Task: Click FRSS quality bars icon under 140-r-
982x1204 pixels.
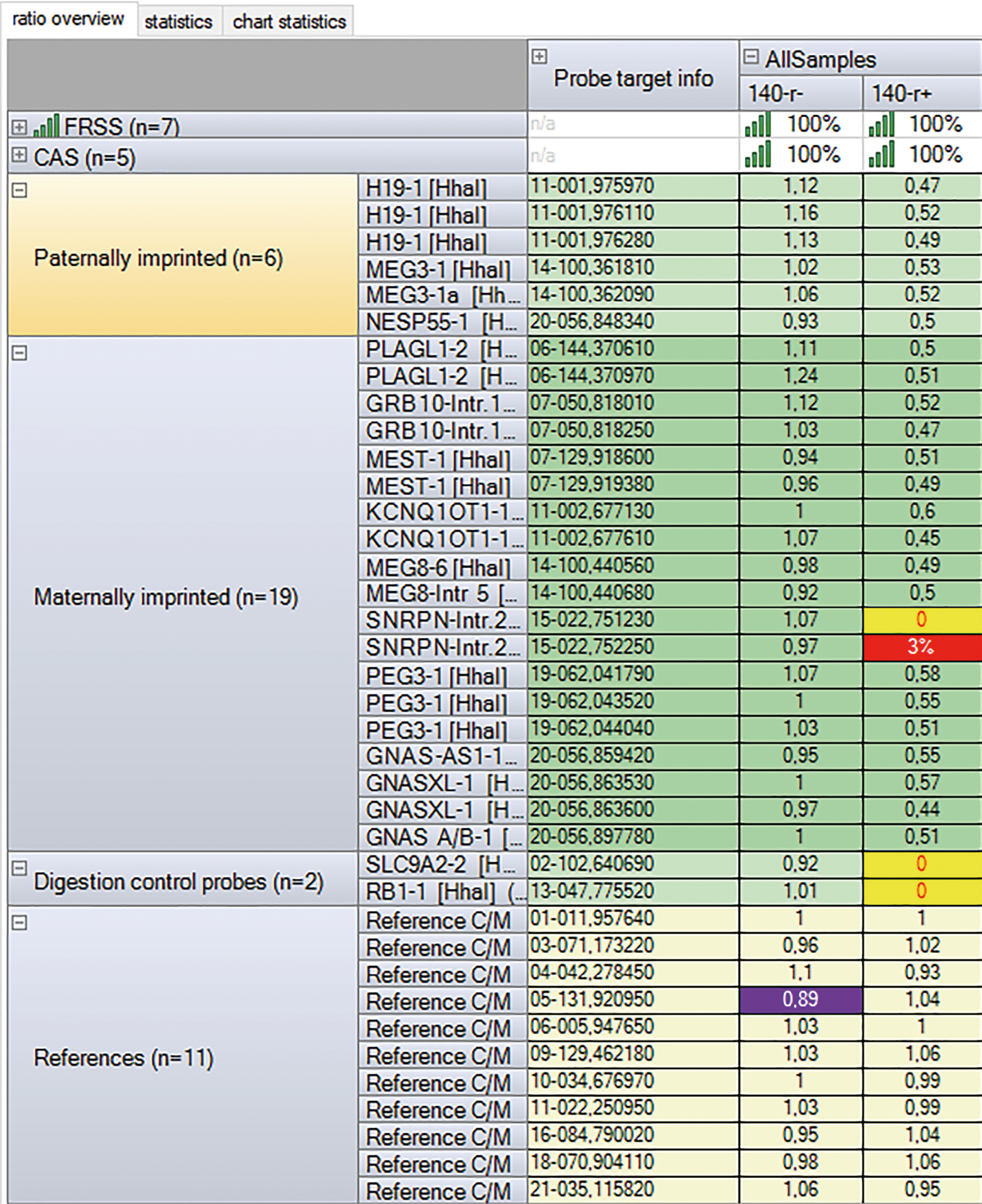Action: coord(758,124)
